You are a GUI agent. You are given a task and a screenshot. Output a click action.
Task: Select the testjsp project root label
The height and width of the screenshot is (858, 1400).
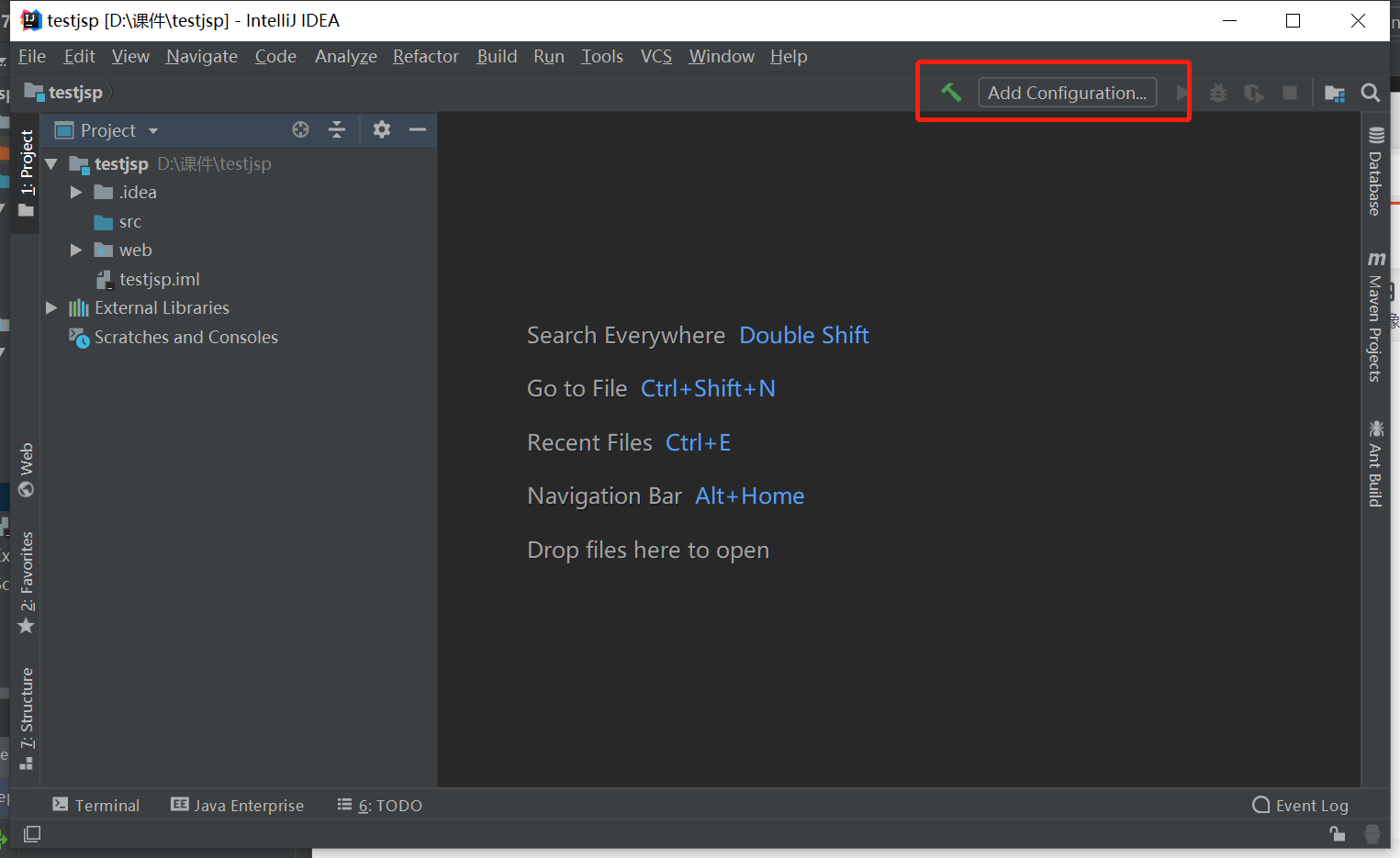click(121, 164)
